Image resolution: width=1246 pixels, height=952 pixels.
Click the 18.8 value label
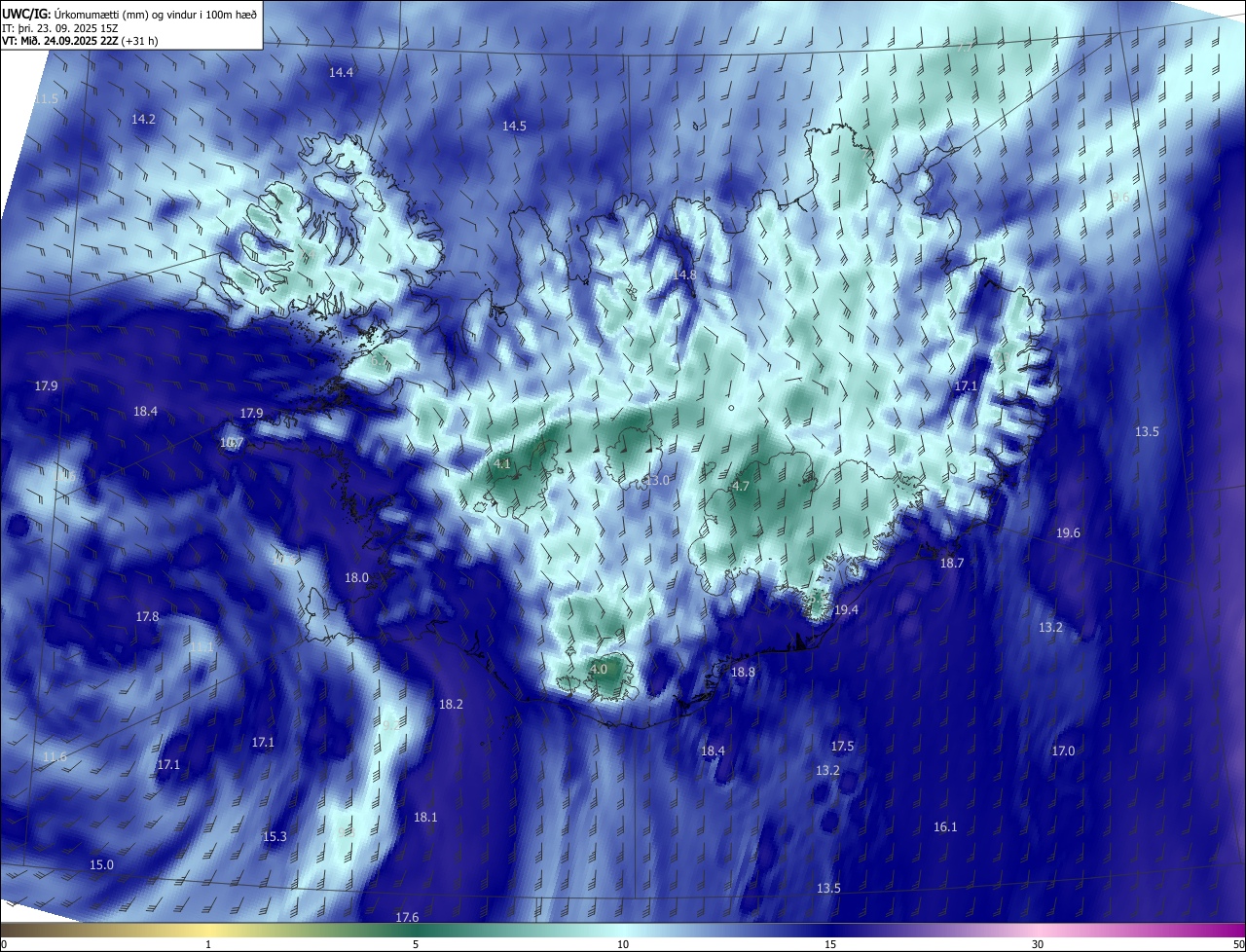click(743, 673)
